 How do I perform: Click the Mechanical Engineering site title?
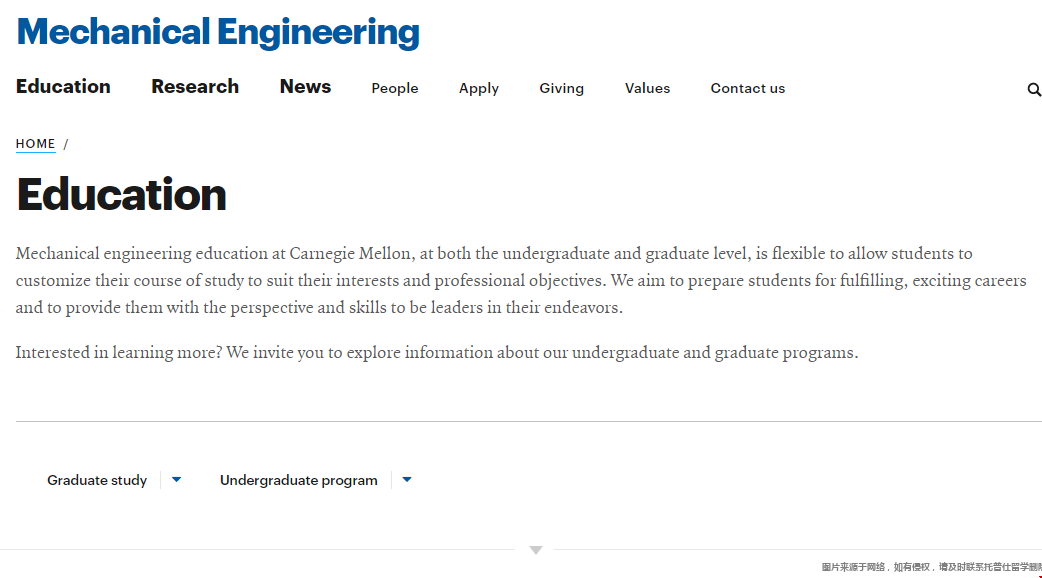pyautogui.click(x=218, y=32)
